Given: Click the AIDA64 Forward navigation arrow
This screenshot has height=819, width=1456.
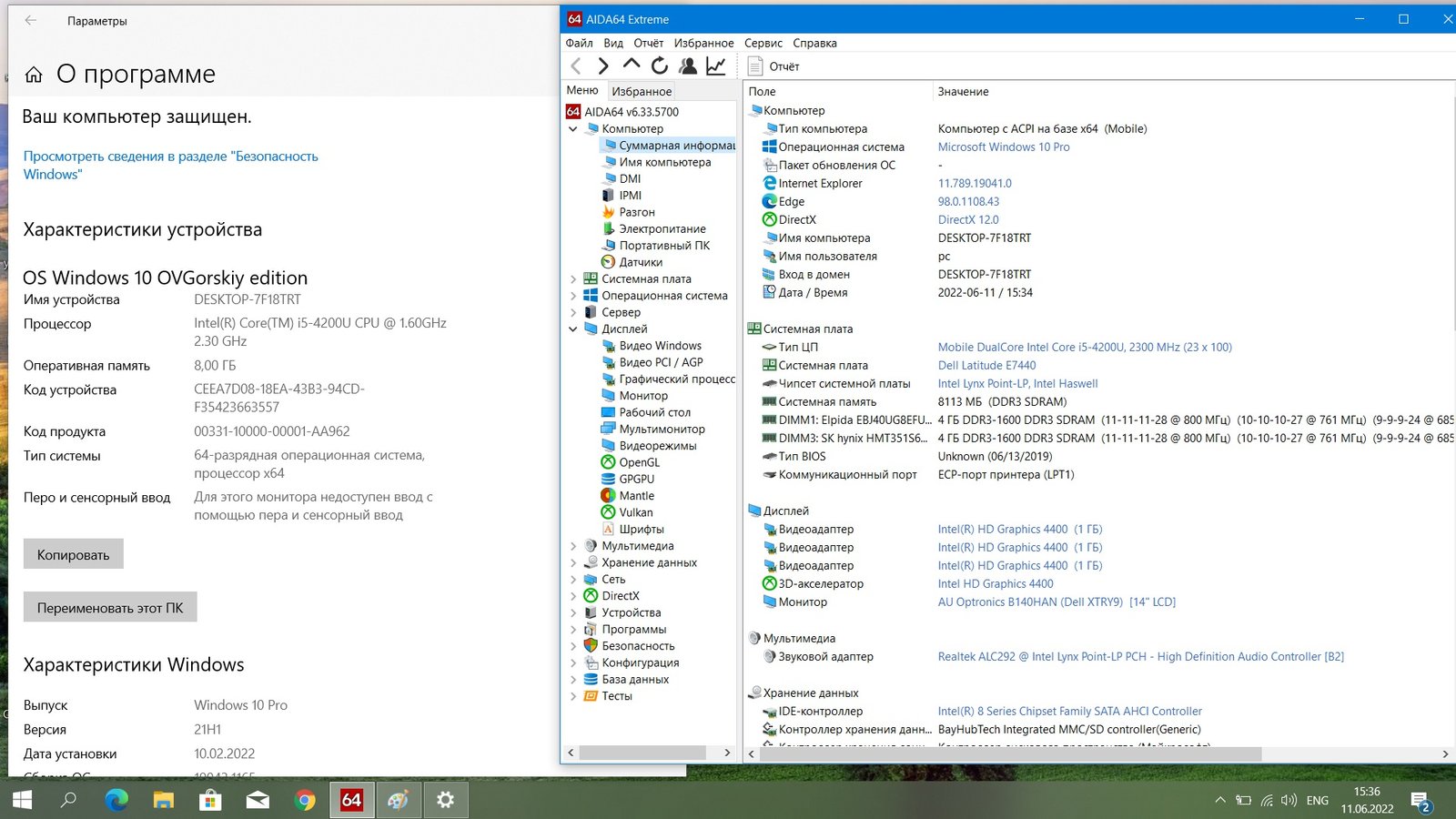Looking at the screenshot, I should point(602,66).
